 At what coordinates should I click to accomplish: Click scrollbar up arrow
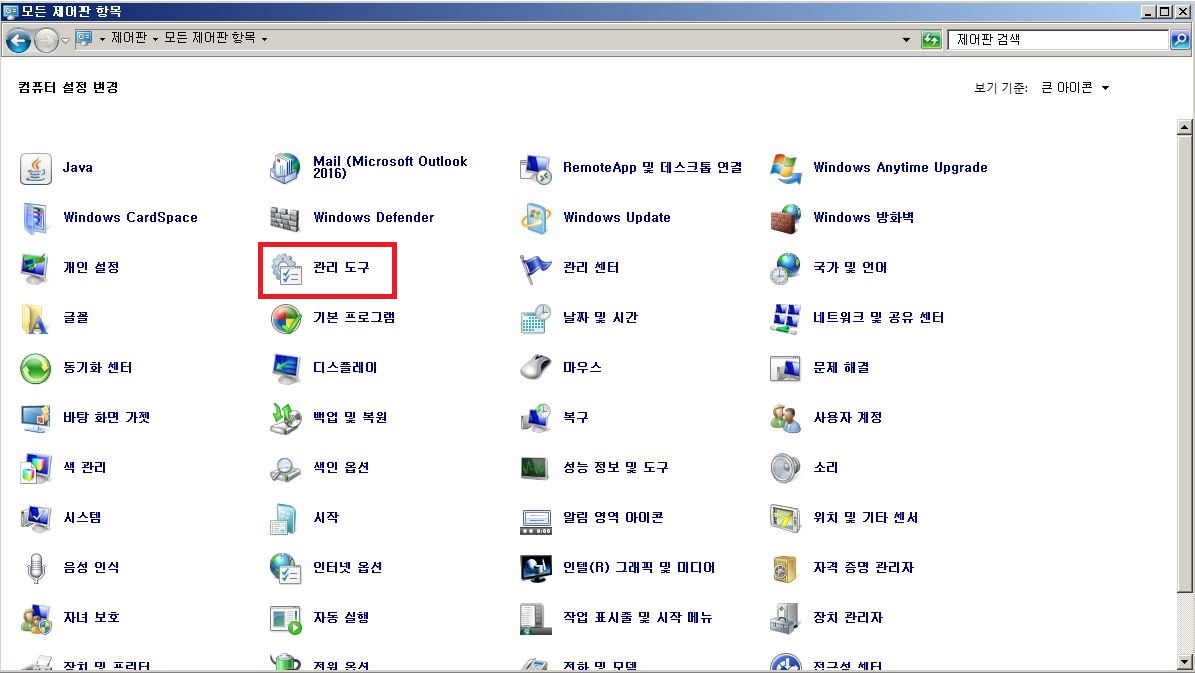[x=1184, y=127]
